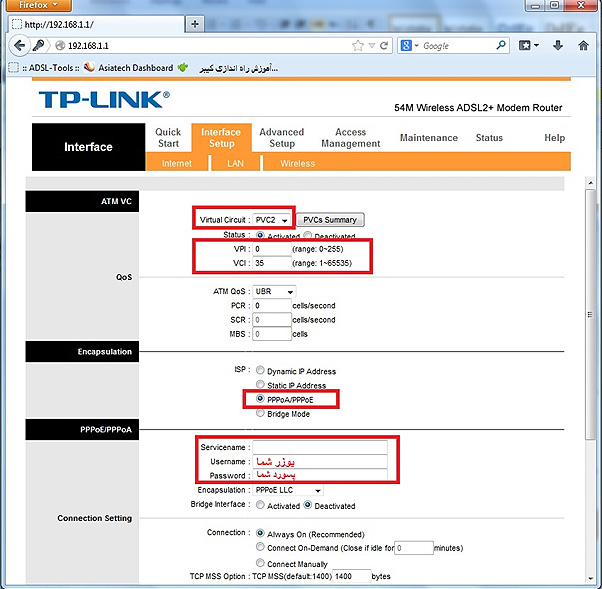Open the Status tab
The width and height of the screenshot is (602, 589).
(x=489, y=137)
